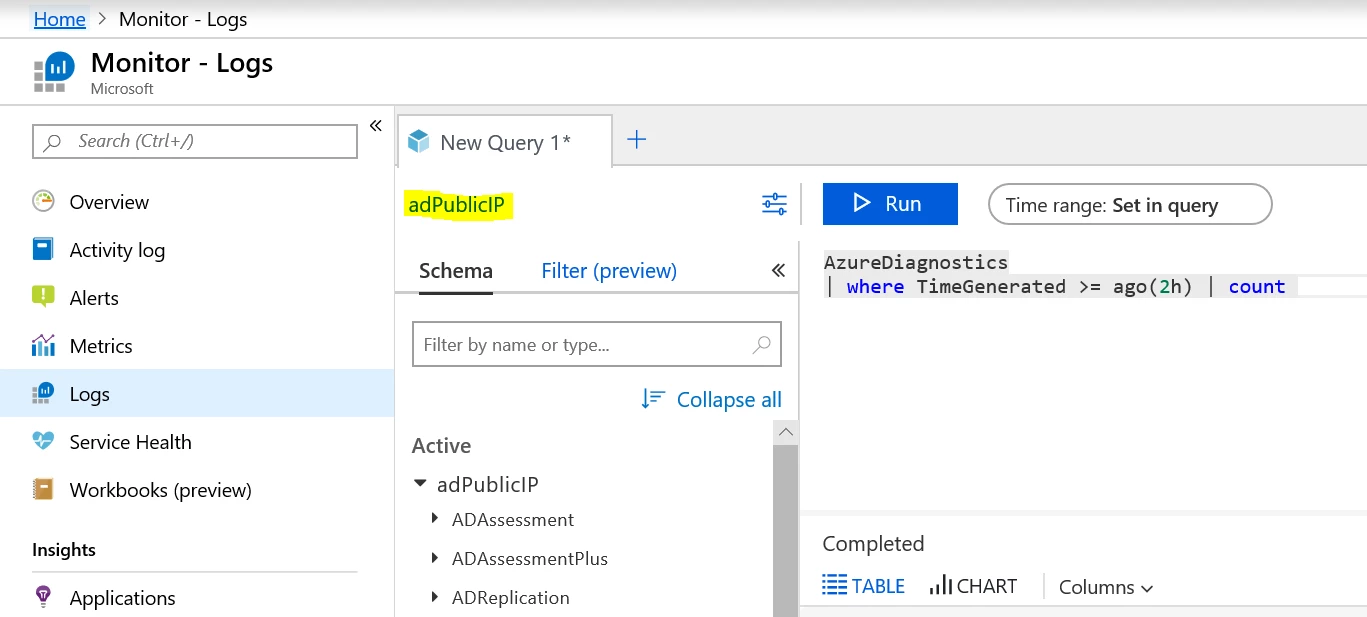1367x617 pixels.
Task: Switch to the Filter (preview) tab
Action: pos(609,271)
